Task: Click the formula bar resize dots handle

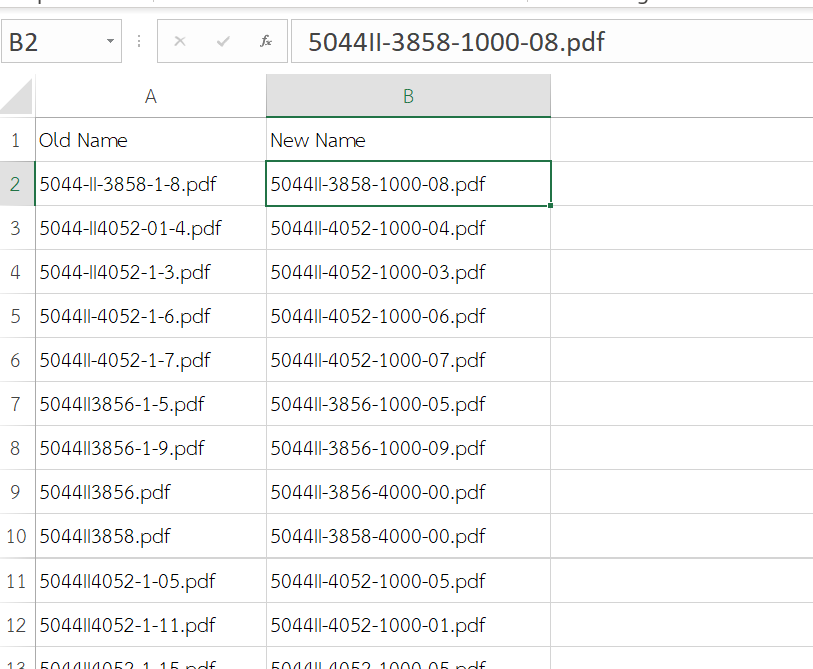Action: [139, 42]
